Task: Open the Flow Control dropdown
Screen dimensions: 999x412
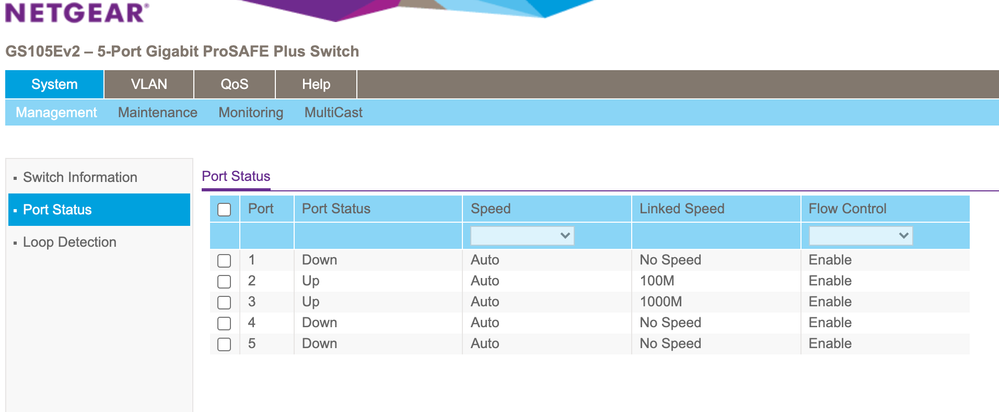Action: click(860, 236)
